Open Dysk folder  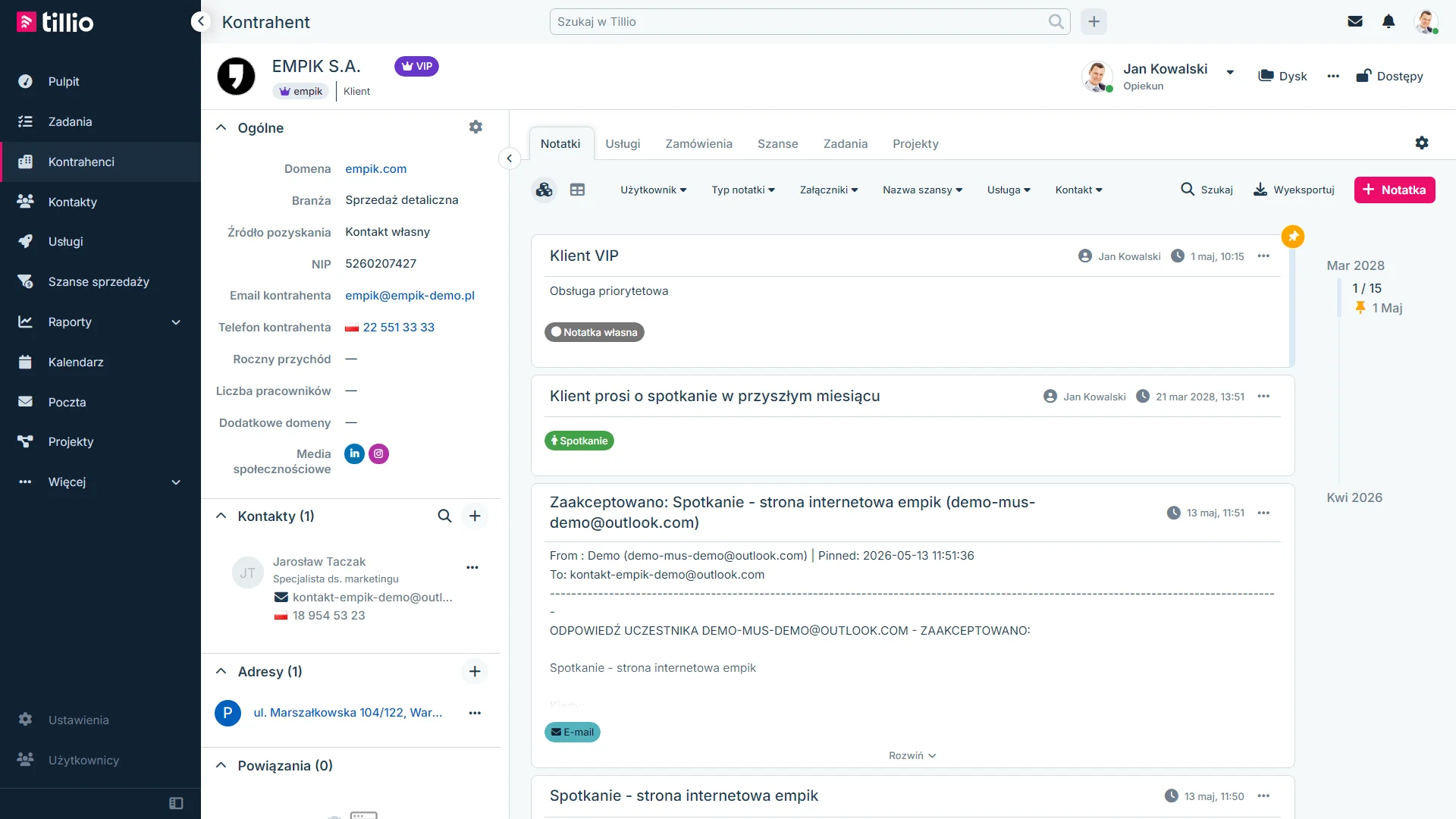click(x=1282, y=76)
